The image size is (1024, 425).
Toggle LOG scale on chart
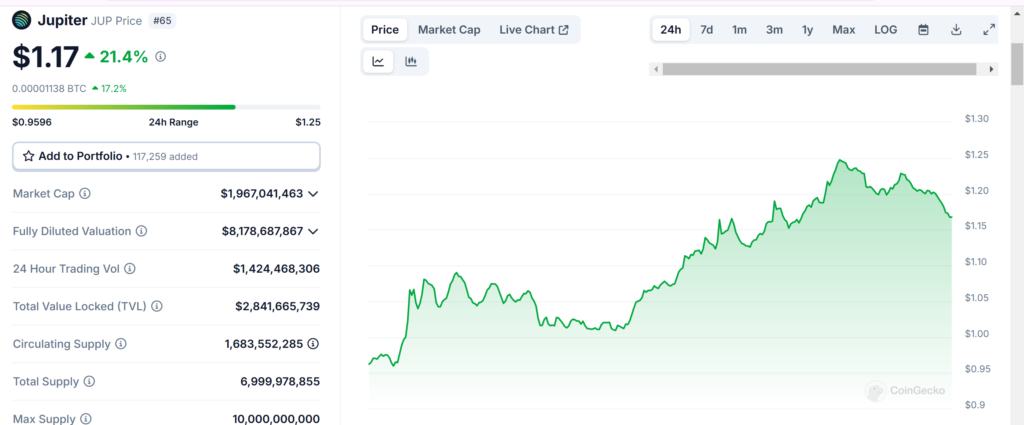coord(885,30)
